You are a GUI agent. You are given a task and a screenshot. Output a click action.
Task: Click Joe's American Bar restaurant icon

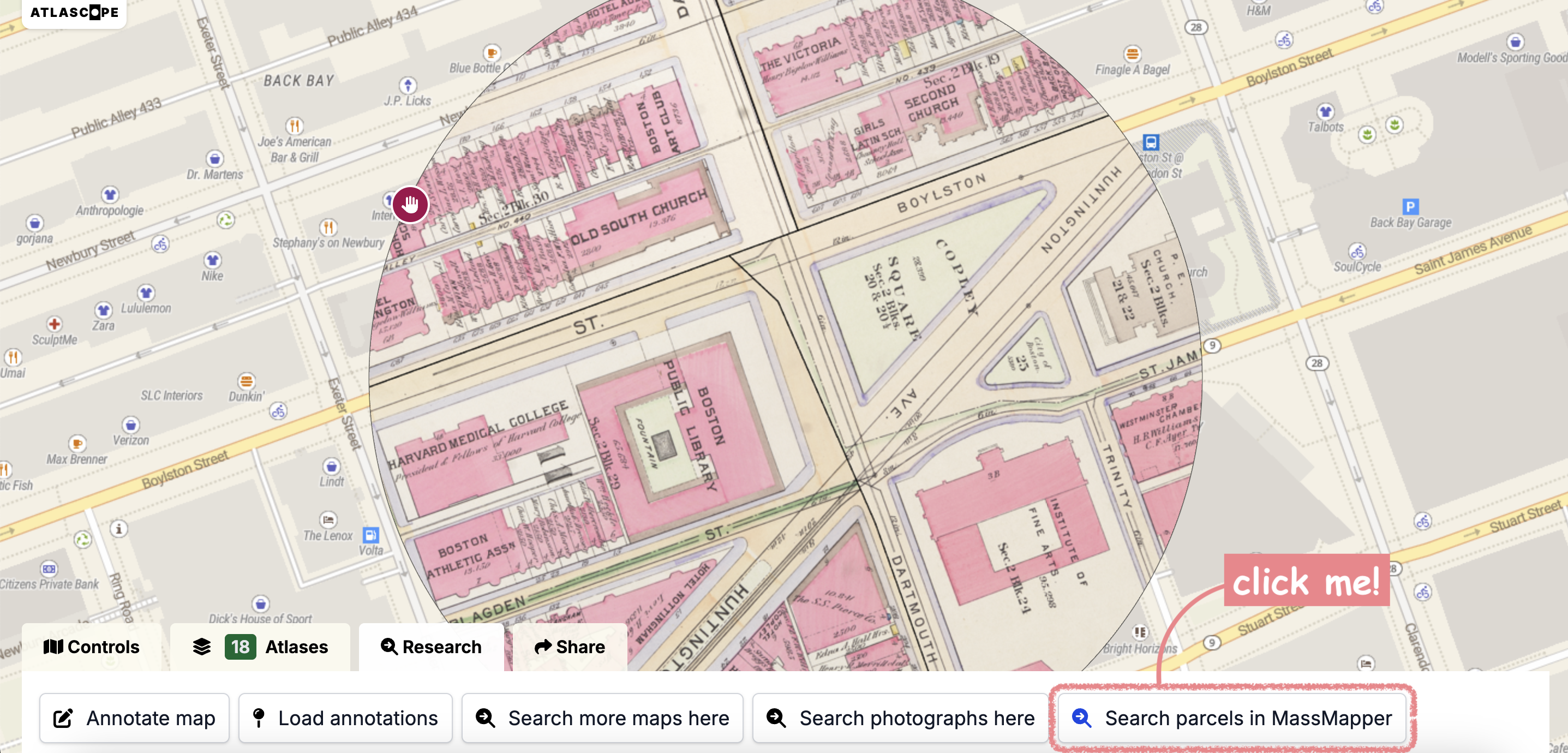(294, 125)
